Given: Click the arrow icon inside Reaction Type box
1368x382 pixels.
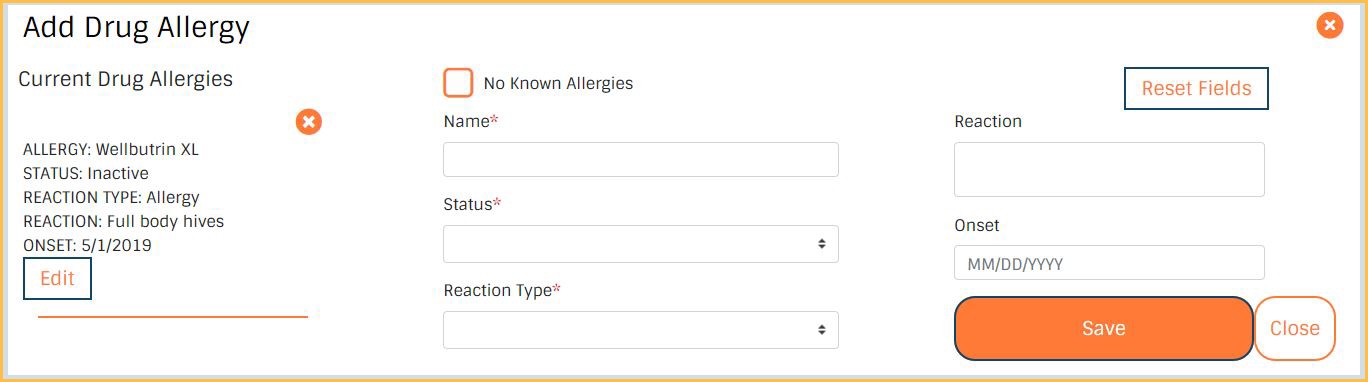Looking at the screenshot, I should (821, 330).
